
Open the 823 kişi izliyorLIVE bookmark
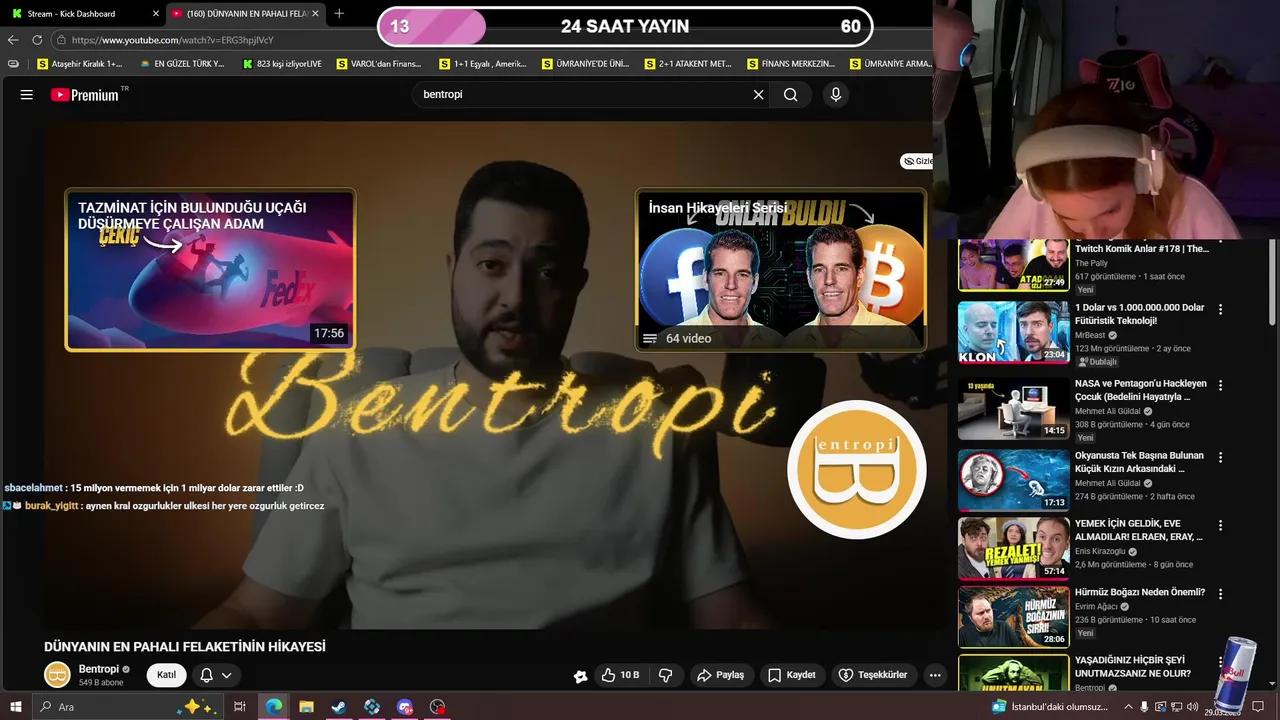(283, 64)
